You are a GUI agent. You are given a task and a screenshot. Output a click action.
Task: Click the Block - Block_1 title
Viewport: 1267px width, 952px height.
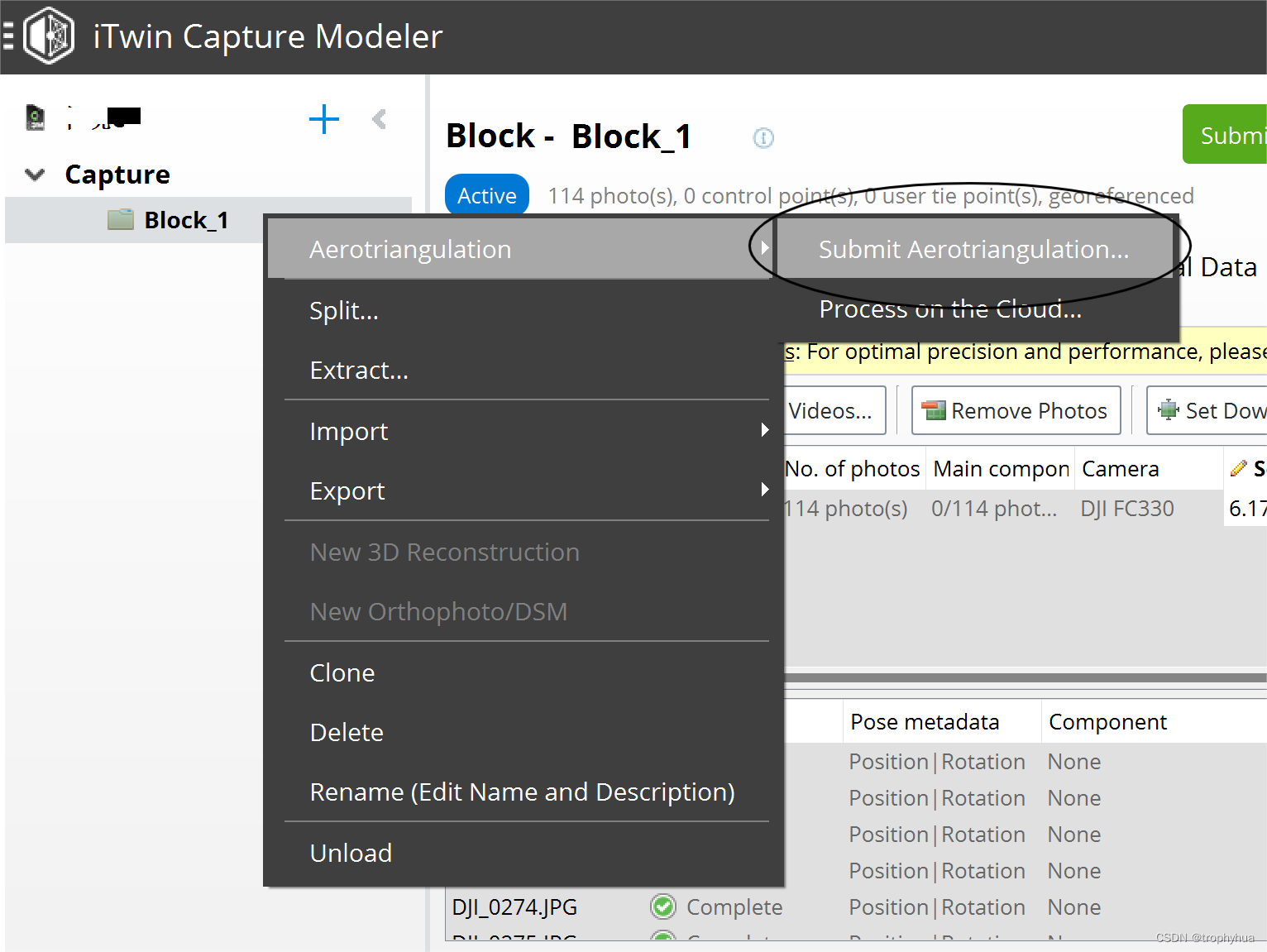[x=569, y=136]
